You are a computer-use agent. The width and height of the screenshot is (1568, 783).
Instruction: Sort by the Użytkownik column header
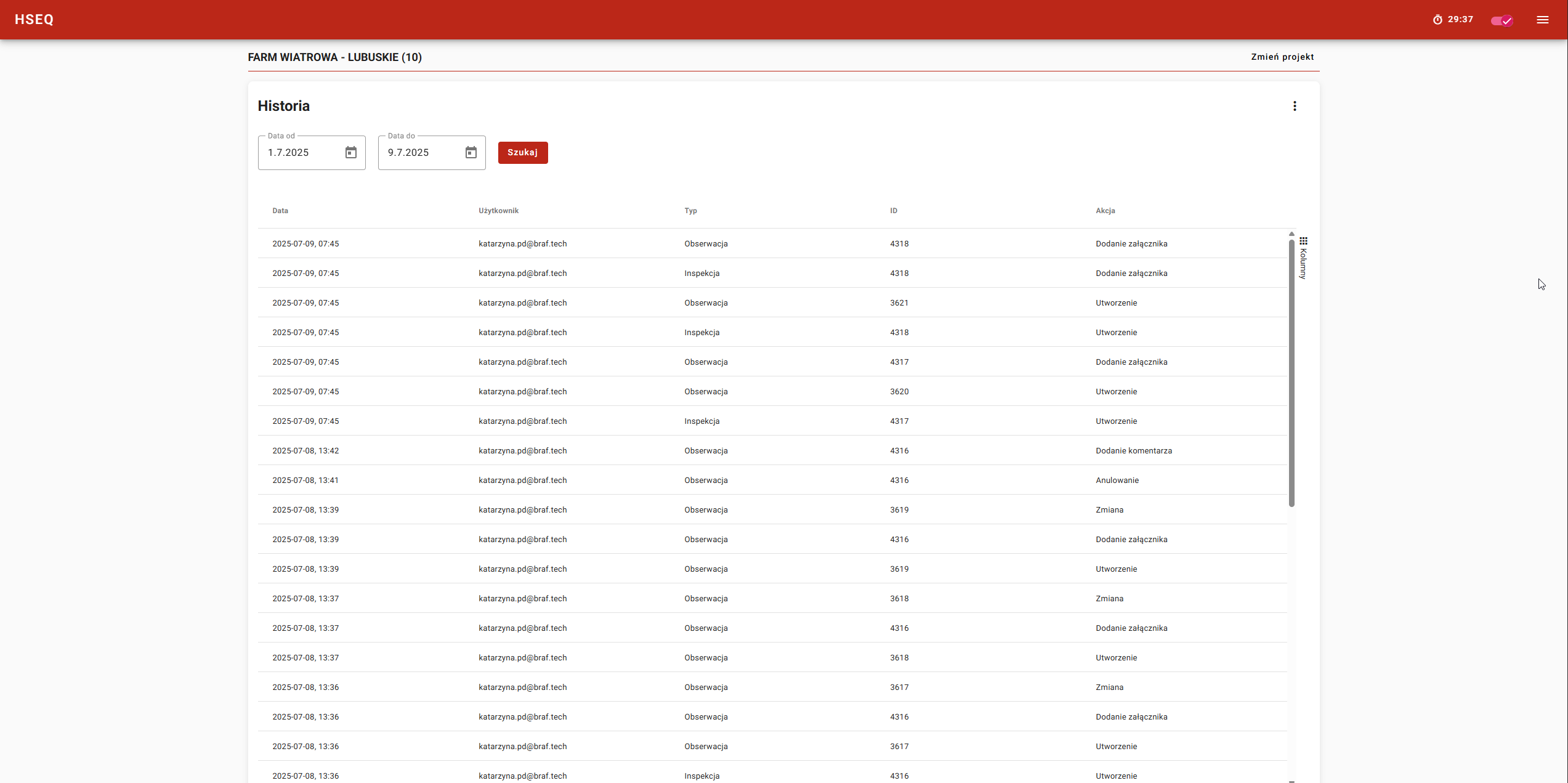click(x=498, y=211)
